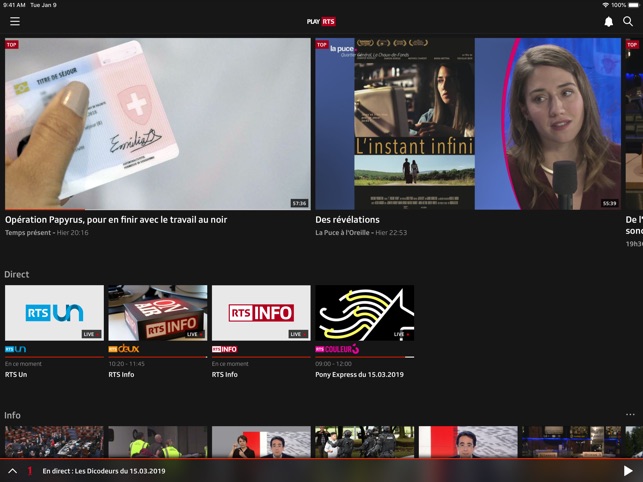Open partially visible third top video
Image resolution: width=643 pixels, height=482 pixels.
pos(634,124)
